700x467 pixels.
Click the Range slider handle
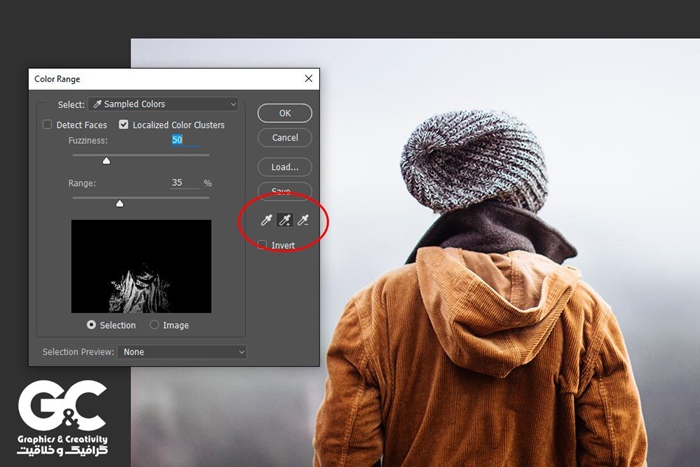pos(120,204)
